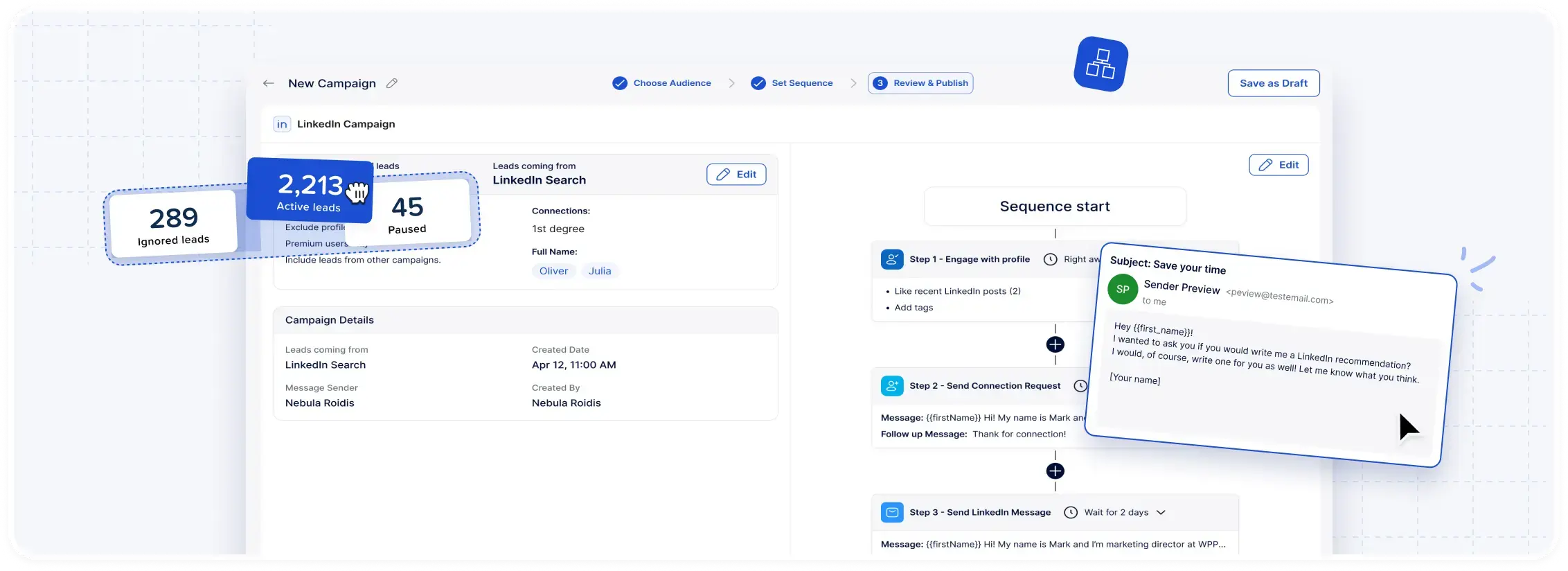
Task: Click the clock icon in Step 2
Action: [x=1080, y=386]
